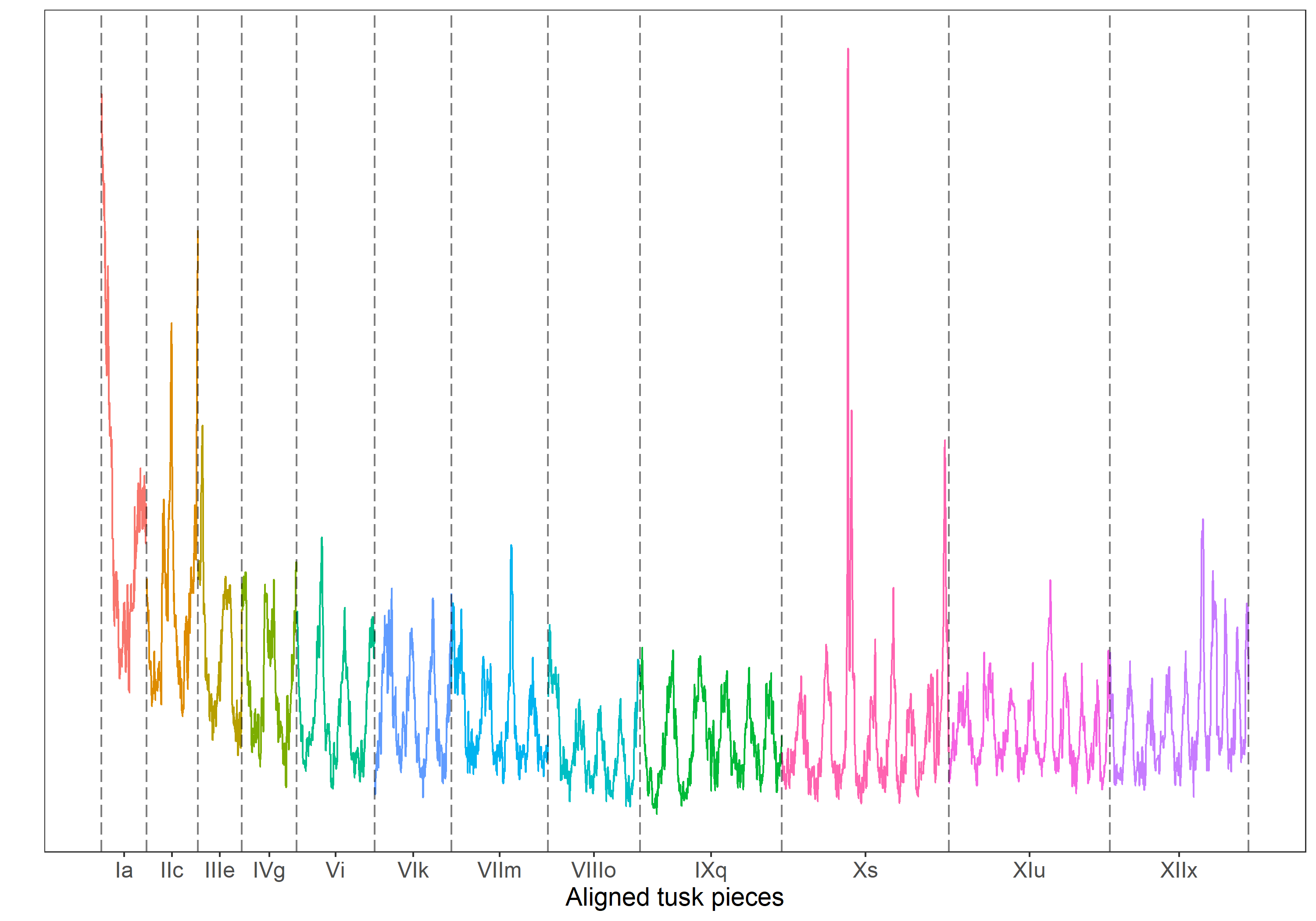This screenshot has height=921, width=1316.
Task: Click the tallest pink peak in Xs
Action: pos(848,52)
